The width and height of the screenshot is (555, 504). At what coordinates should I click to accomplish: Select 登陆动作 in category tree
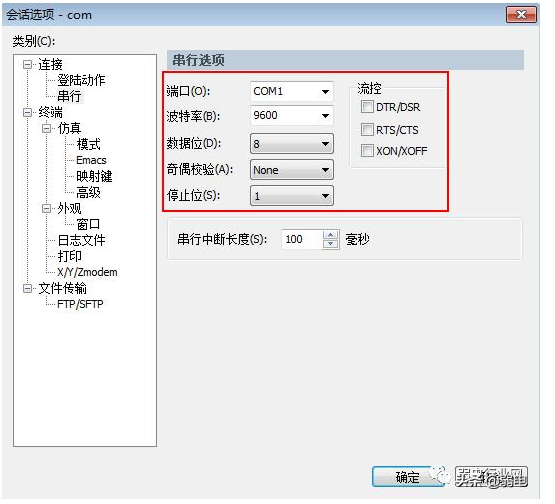81,80
